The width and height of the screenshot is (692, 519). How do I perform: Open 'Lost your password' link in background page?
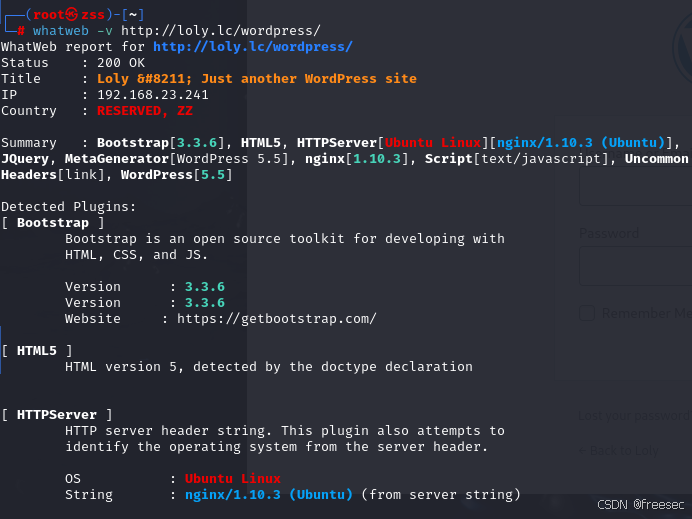click(x=635, y=415)
